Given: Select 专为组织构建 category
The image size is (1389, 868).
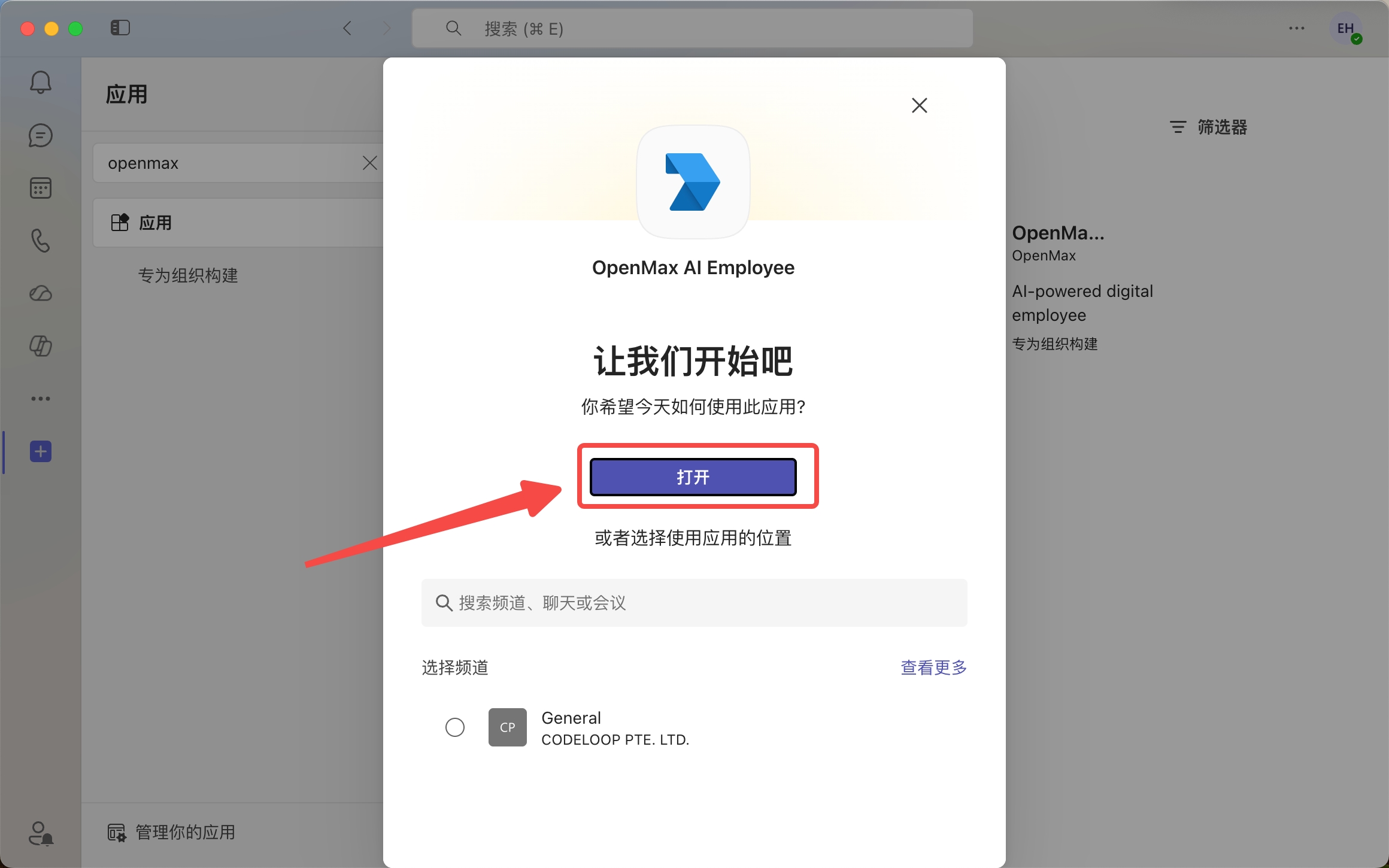Looking at the screenshot, I should pos(188,275).
